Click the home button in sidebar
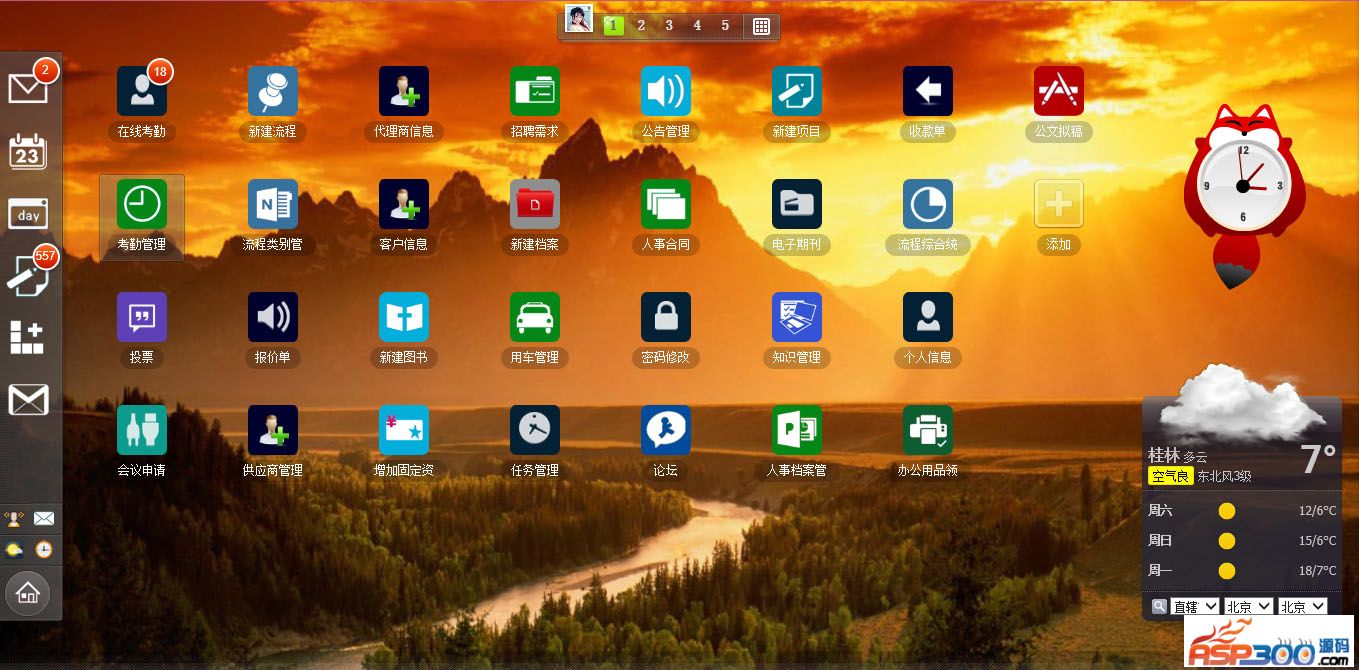 point(28,594)
